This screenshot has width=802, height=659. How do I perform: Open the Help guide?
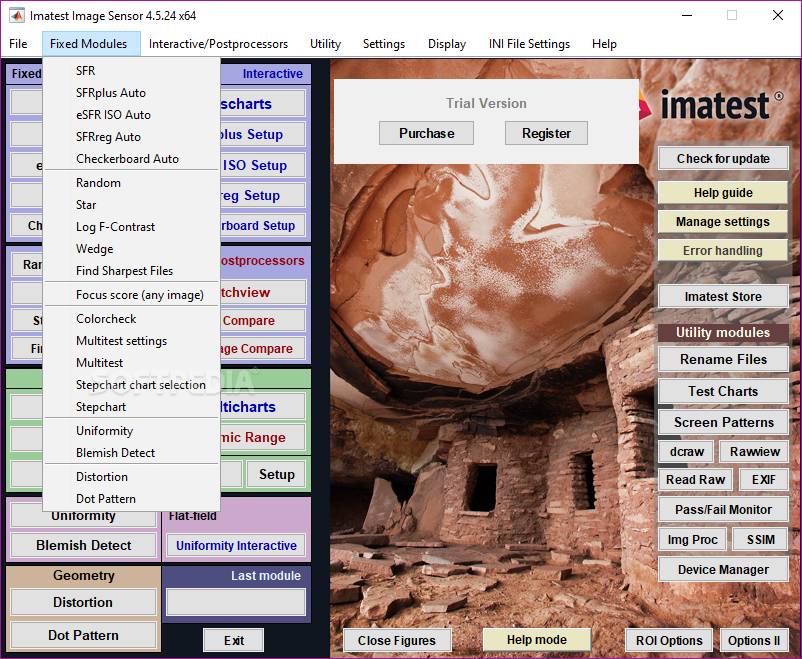click(723, 193)
